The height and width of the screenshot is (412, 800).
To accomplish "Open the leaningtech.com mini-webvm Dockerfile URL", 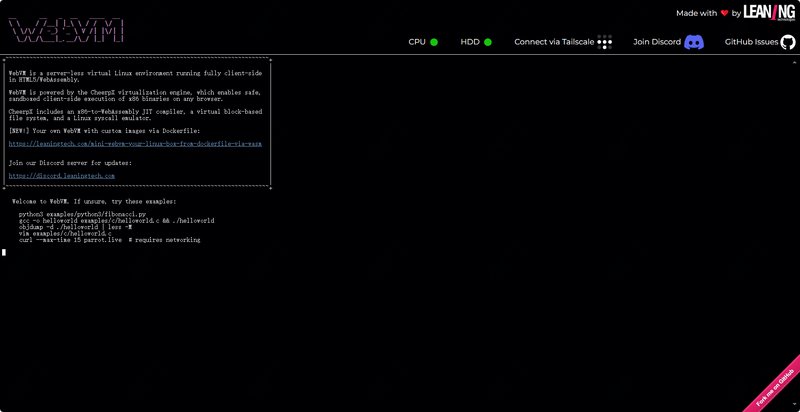I will tap(135, 144).
